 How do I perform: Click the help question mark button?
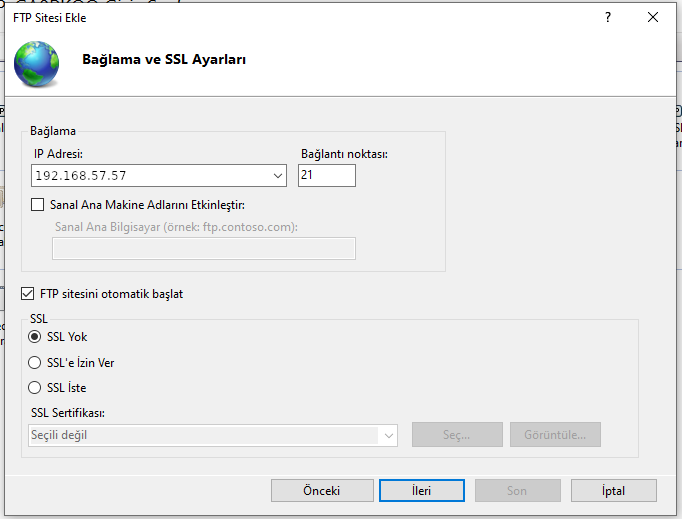608,17
